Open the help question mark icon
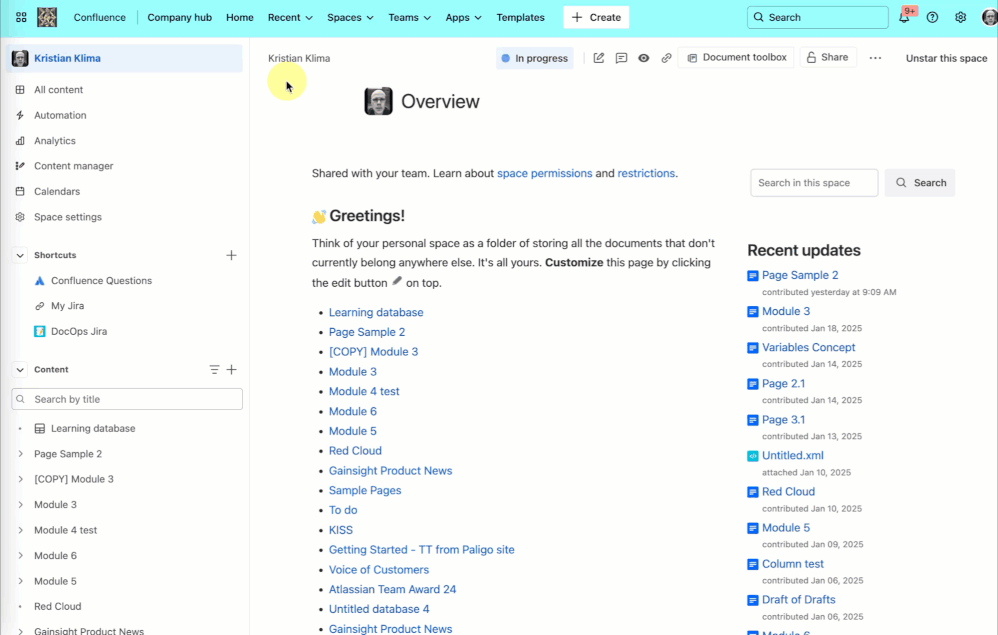 click(x=932, y=17)
